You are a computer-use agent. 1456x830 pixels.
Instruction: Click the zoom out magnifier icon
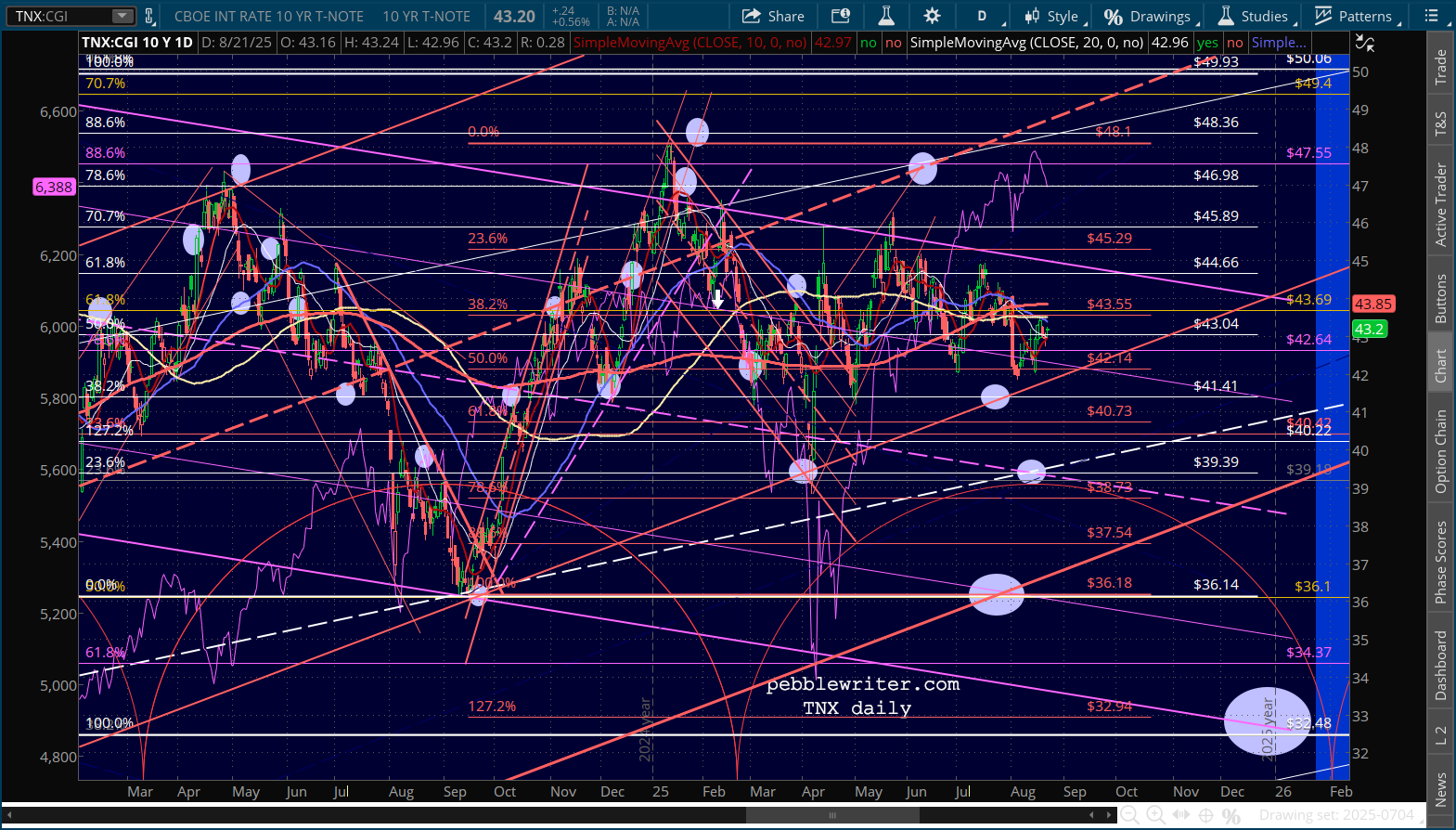1129,815
